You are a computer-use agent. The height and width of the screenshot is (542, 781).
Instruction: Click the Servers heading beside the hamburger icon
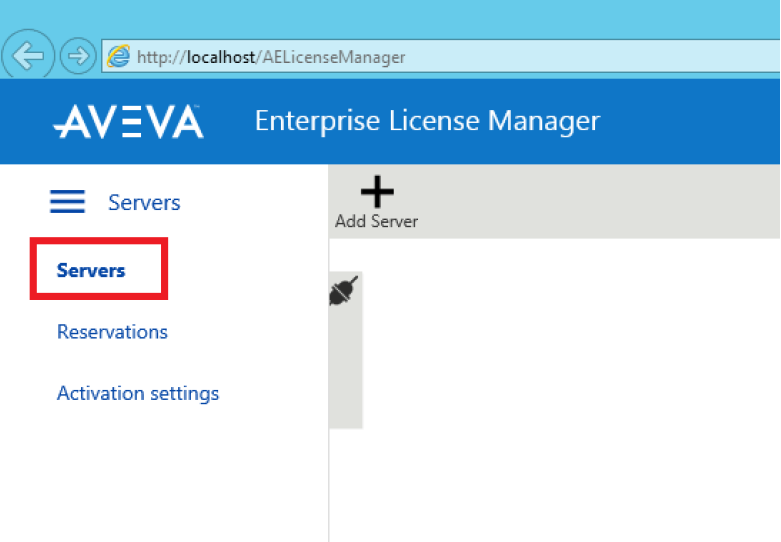click(x=144, y=202)
